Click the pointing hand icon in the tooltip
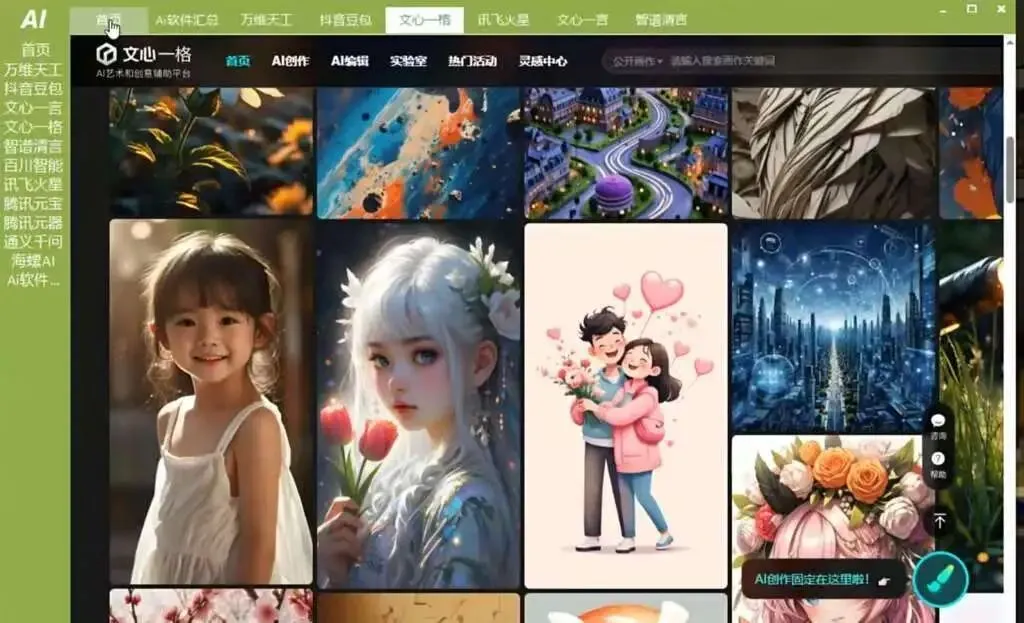 [x=884, y=581]
